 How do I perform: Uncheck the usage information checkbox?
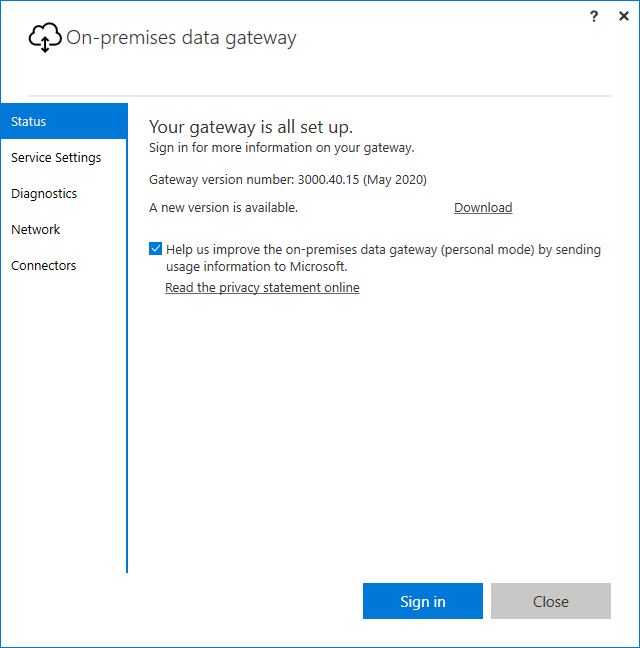click(x=155, y=249)
